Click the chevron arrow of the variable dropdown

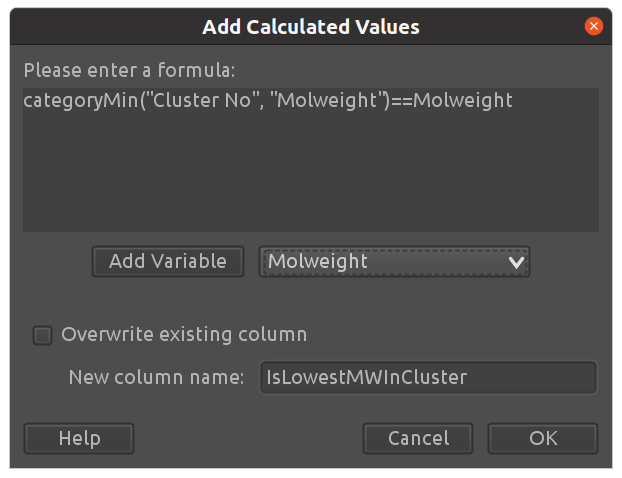(516, 262)
